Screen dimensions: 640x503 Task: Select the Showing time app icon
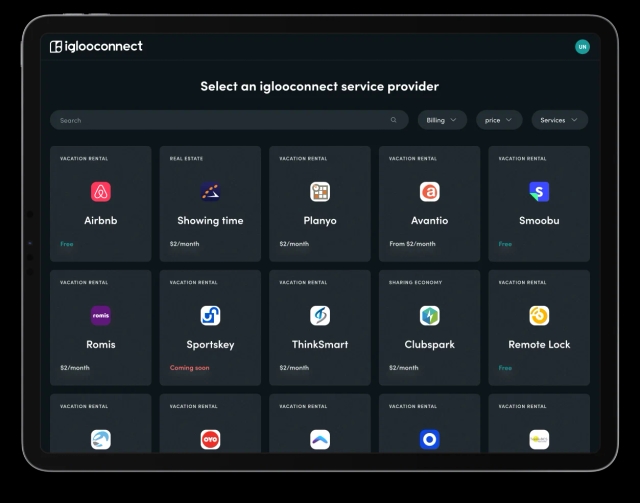(210, 192)
